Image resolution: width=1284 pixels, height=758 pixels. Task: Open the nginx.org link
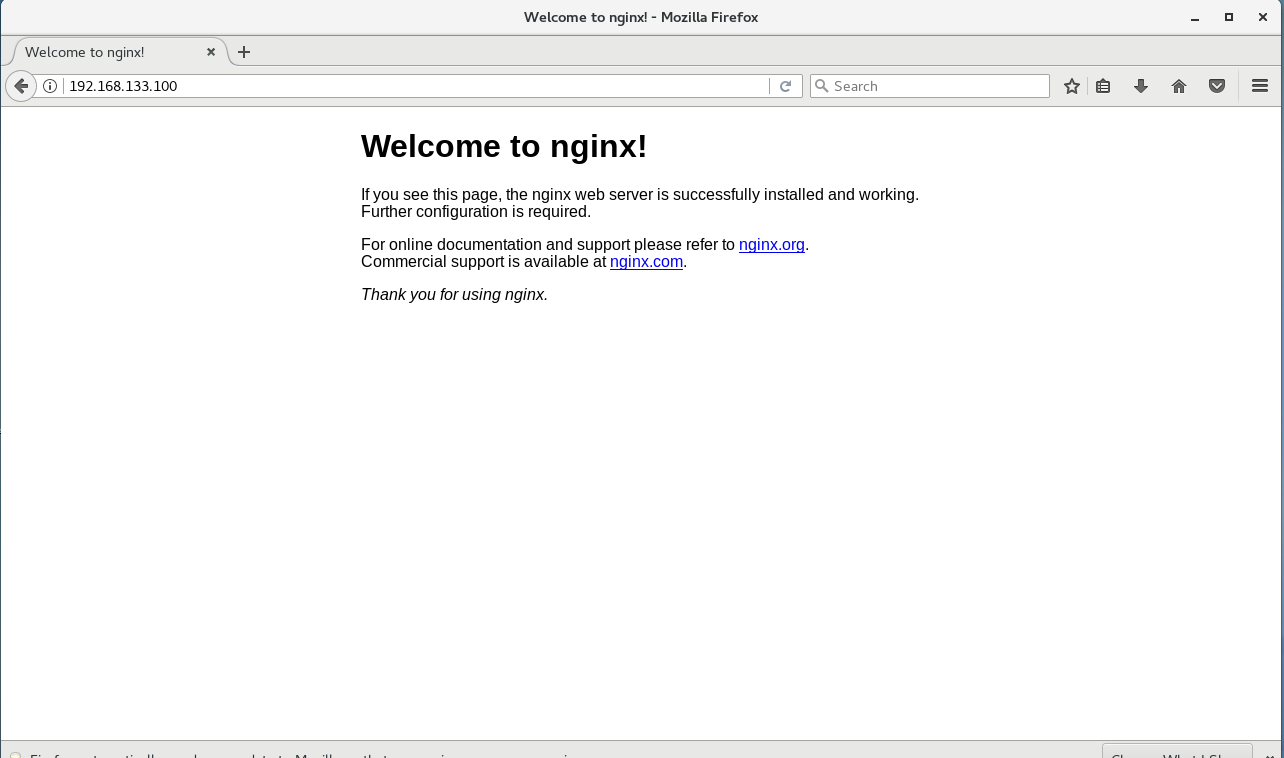(772, 245)
